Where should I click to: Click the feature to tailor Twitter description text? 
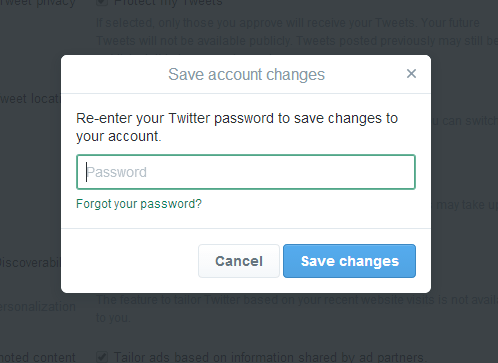(297, 309)
